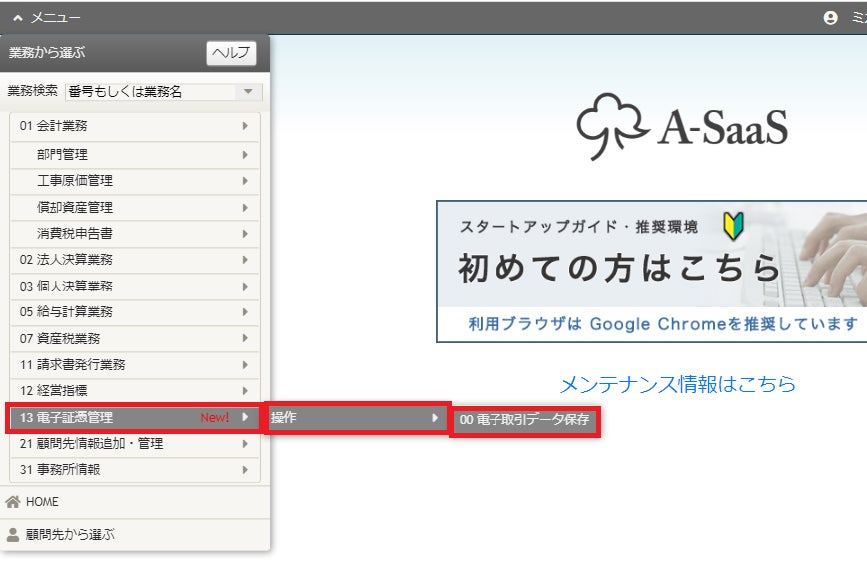Select 31 事務所情報
This screenshot has height=581, width=867.
135,470
